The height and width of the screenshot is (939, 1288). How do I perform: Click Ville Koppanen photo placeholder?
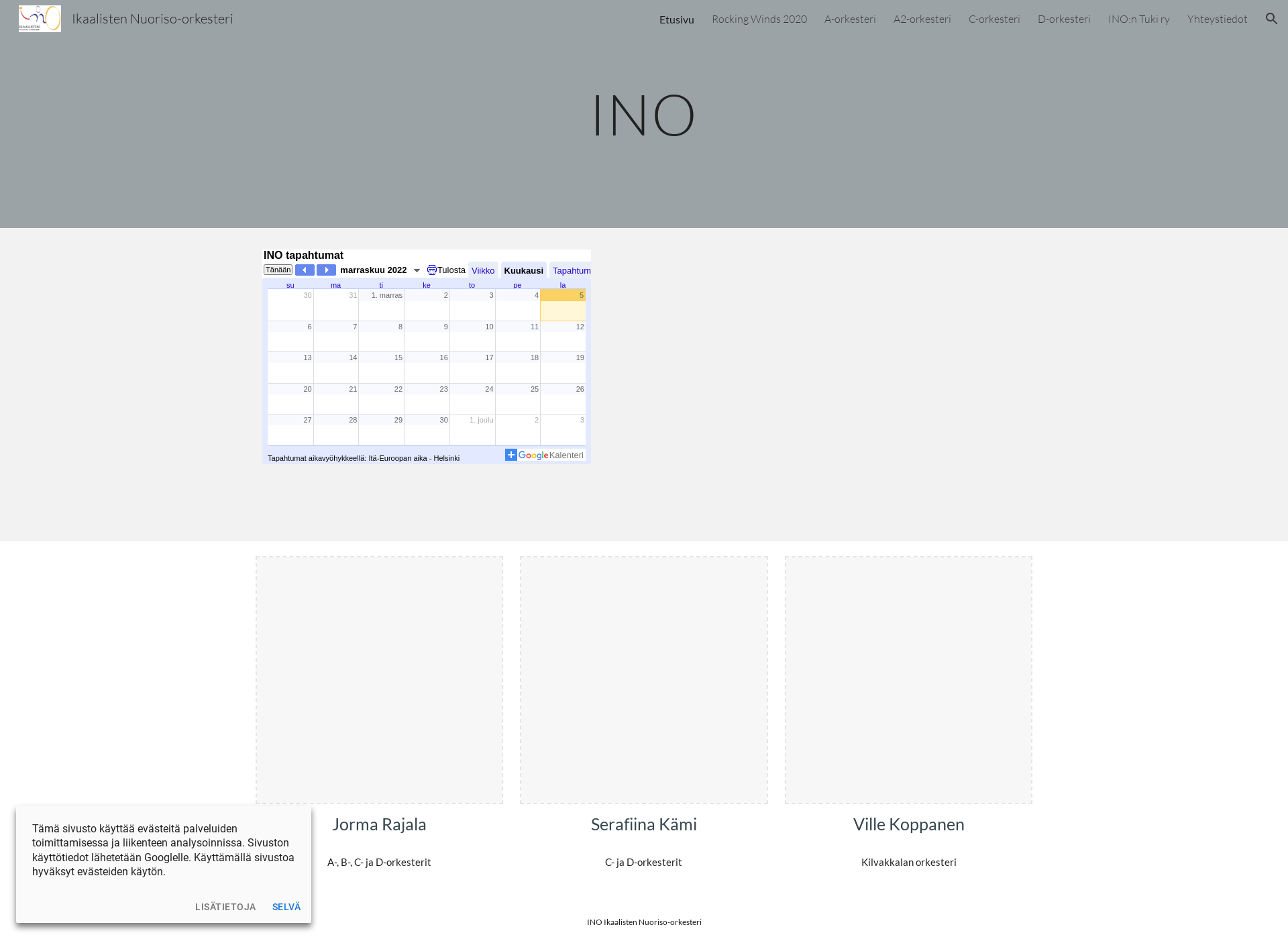pos(908,679)
